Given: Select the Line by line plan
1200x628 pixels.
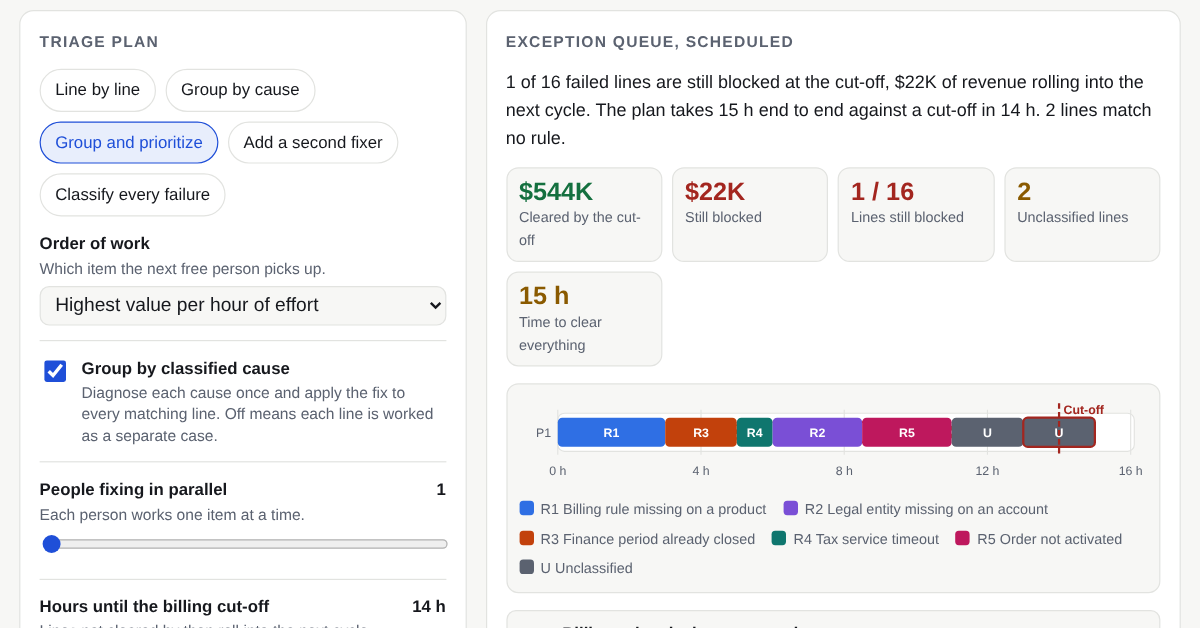Looking at the screenshot, I should 98,90.
